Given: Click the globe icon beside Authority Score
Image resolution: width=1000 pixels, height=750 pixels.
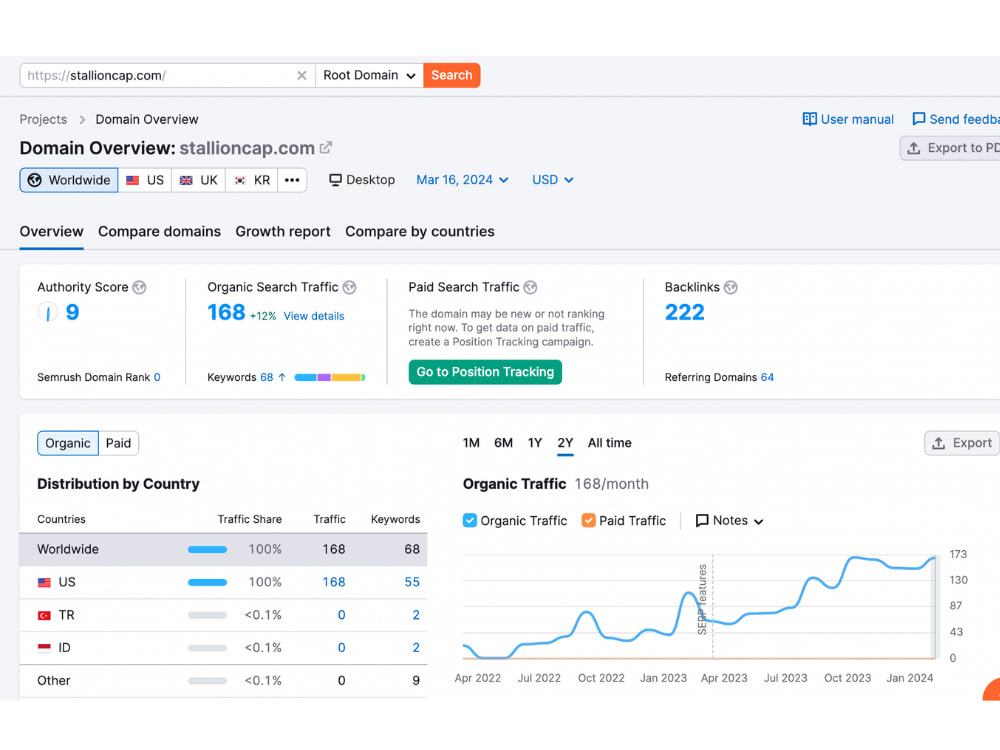Looking at the screenshot, I should pyautogui.click(x=139, y=288).
